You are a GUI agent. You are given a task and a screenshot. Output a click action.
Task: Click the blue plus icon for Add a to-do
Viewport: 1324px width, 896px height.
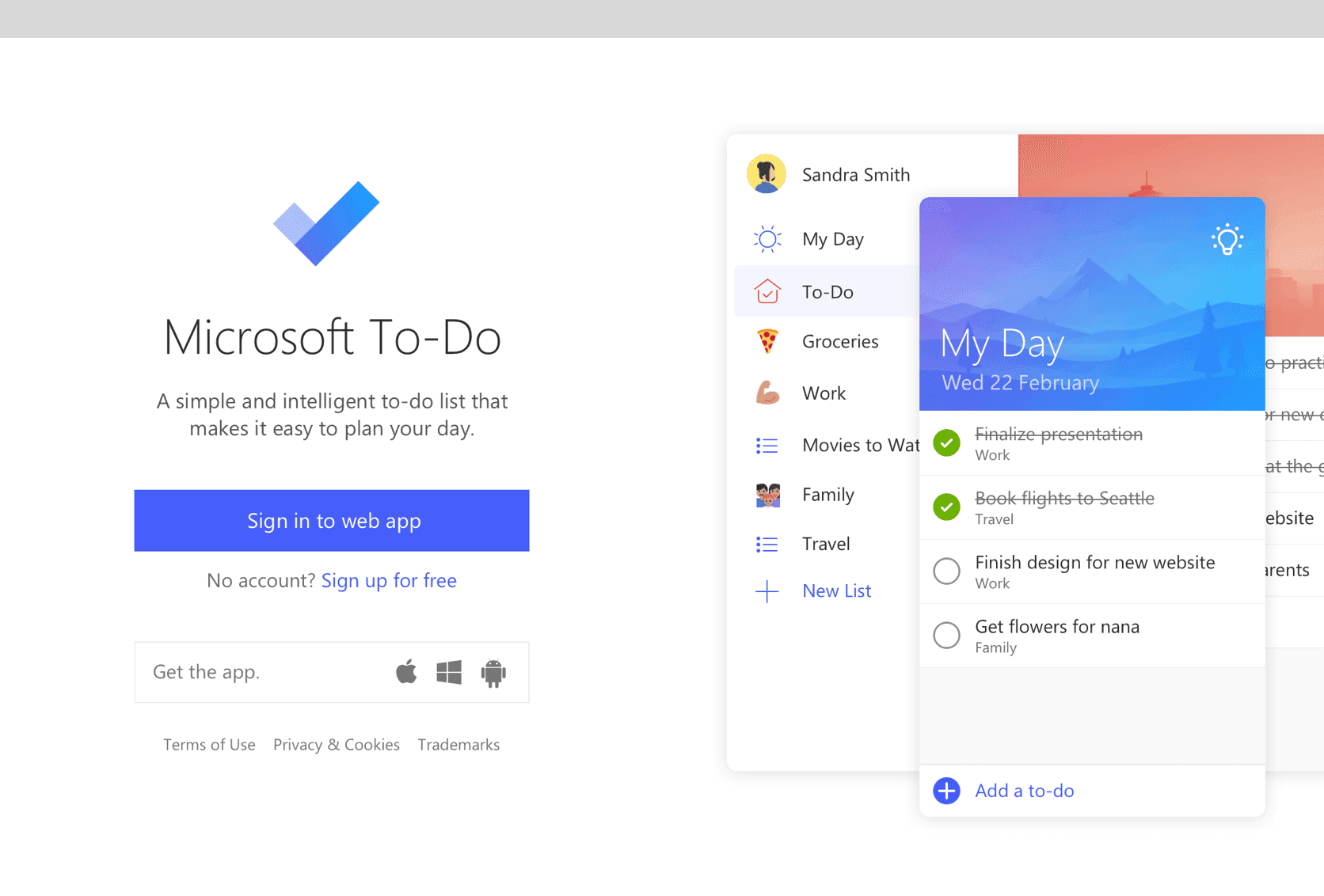pos(946,791)
